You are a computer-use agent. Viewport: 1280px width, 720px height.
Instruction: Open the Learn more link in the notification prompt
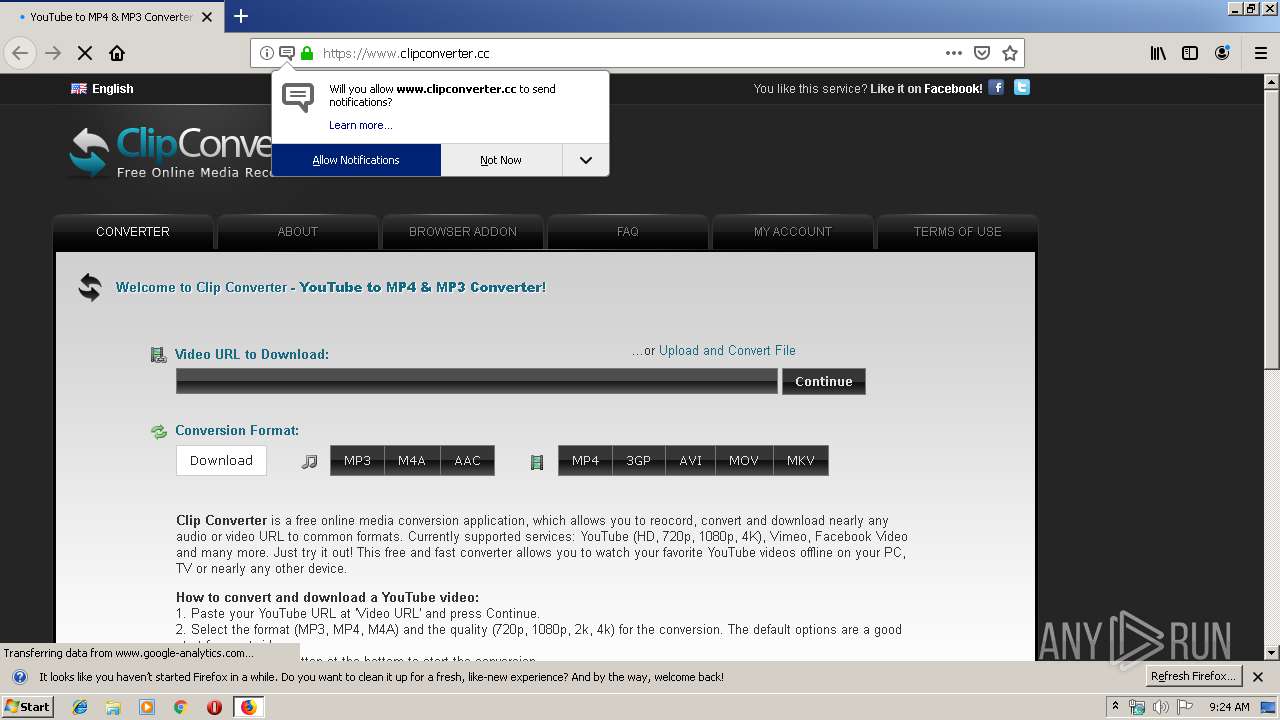coord(361,125)
